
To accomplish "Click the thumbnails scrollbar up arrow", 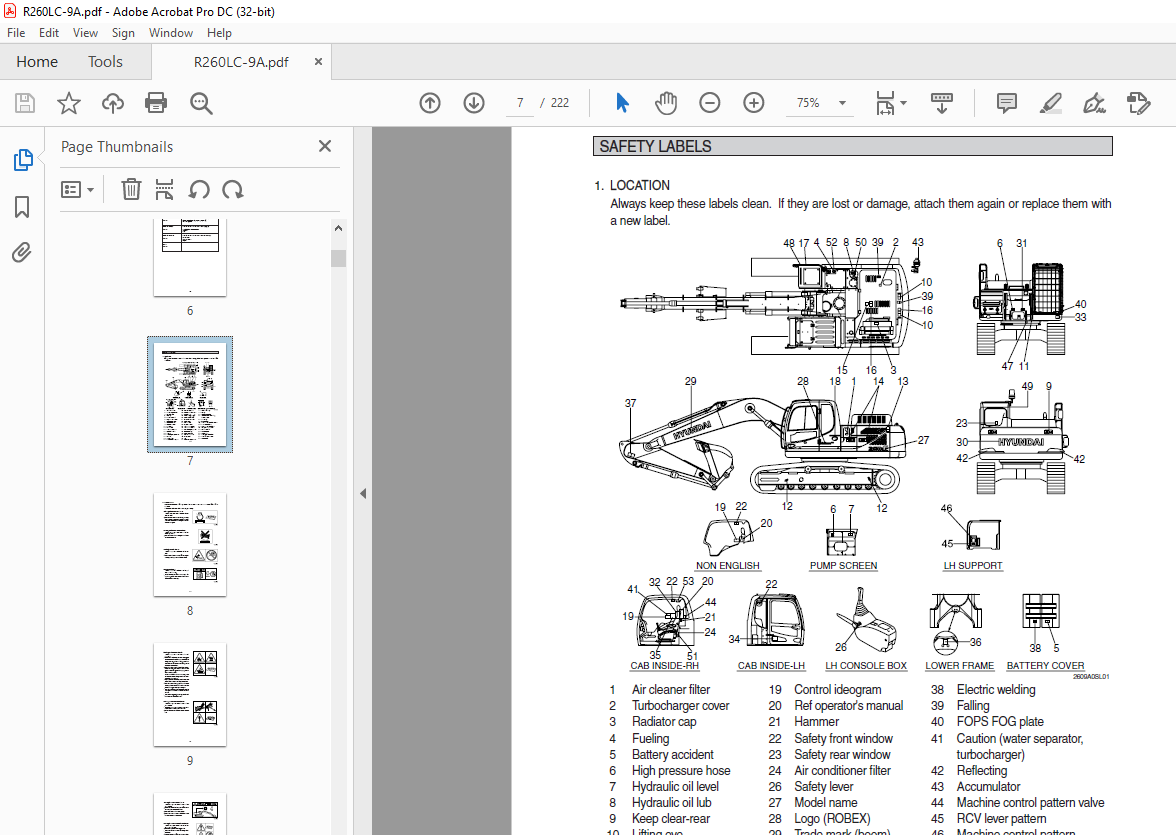I will tap(338, 228).
